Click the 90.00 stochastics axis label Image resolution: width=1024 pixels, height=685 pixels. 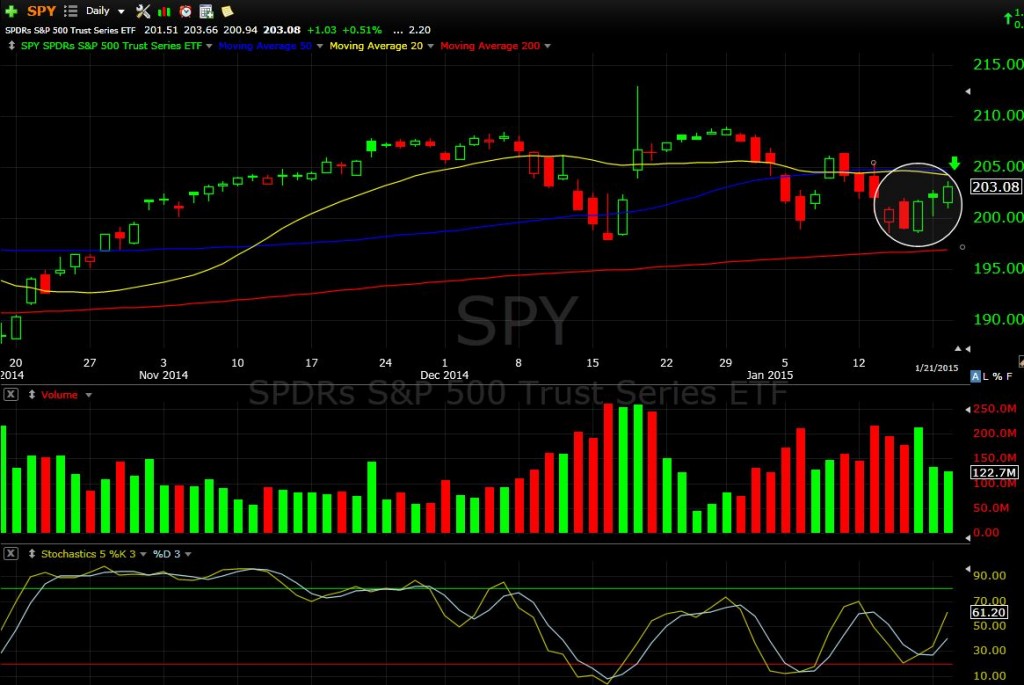[989, 575]
